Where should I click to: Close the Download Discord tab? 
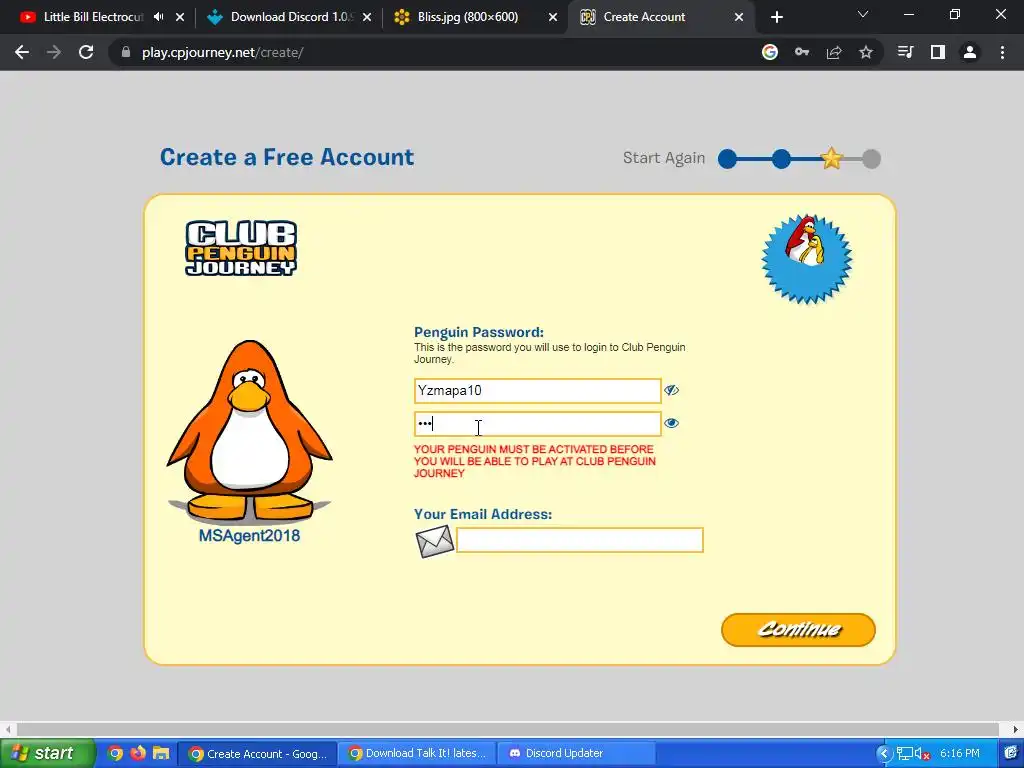pyautogui.click(x=367, y=17)
